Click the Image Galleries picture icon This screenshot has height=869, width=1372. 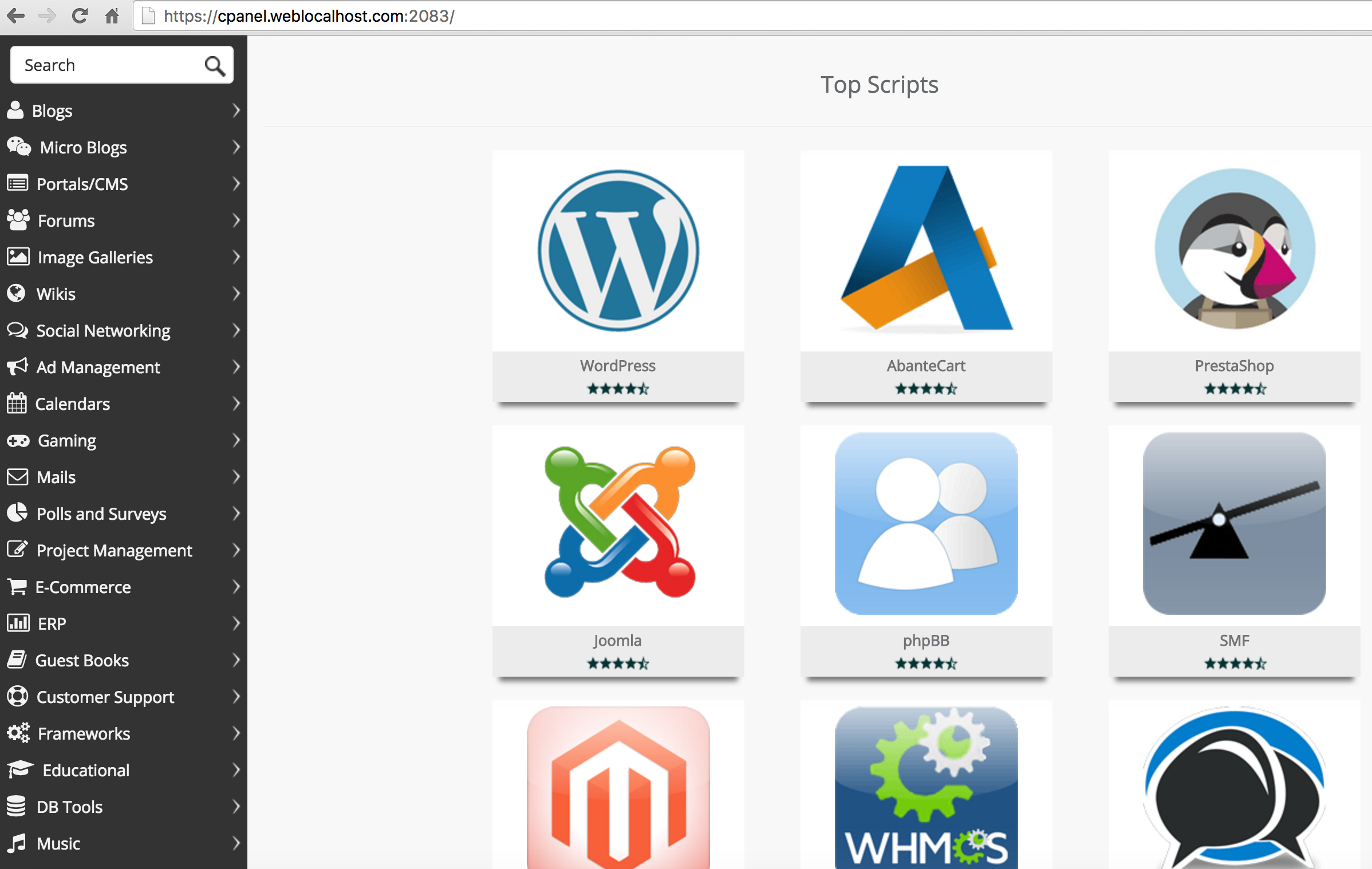(x=18, y=256)
